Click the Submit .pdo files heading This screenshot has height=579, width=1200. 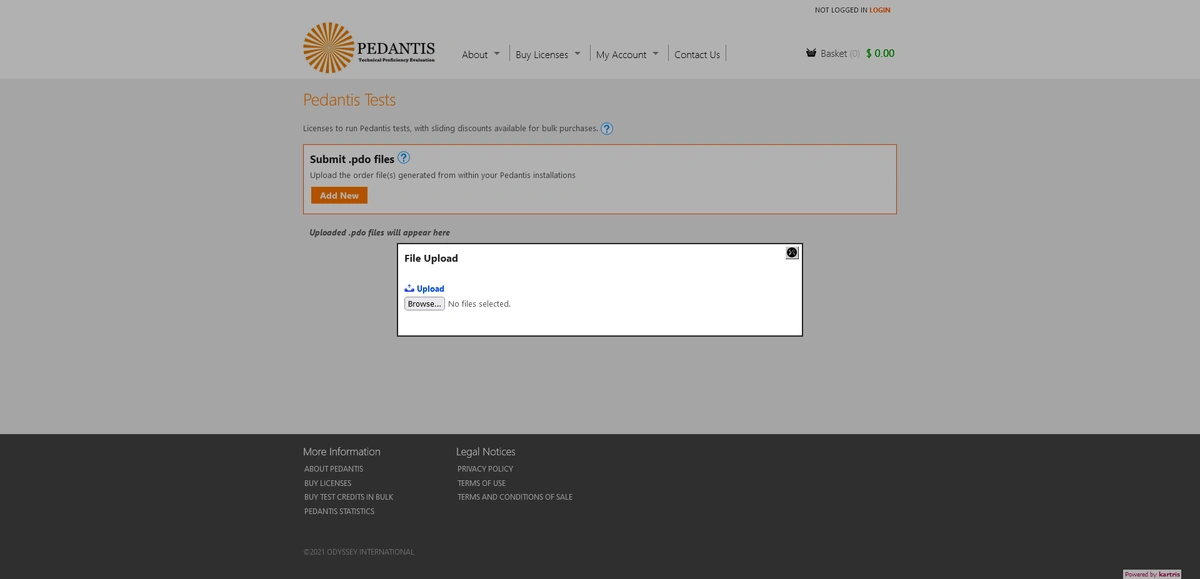coord(352,159)
